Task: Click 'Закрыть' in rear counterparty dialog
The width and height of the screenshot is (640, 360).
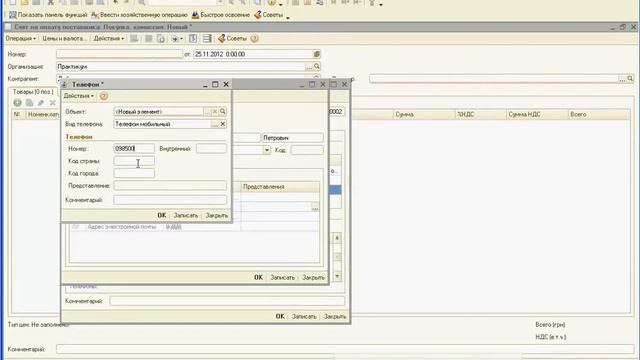Action: tap(335, 316)
